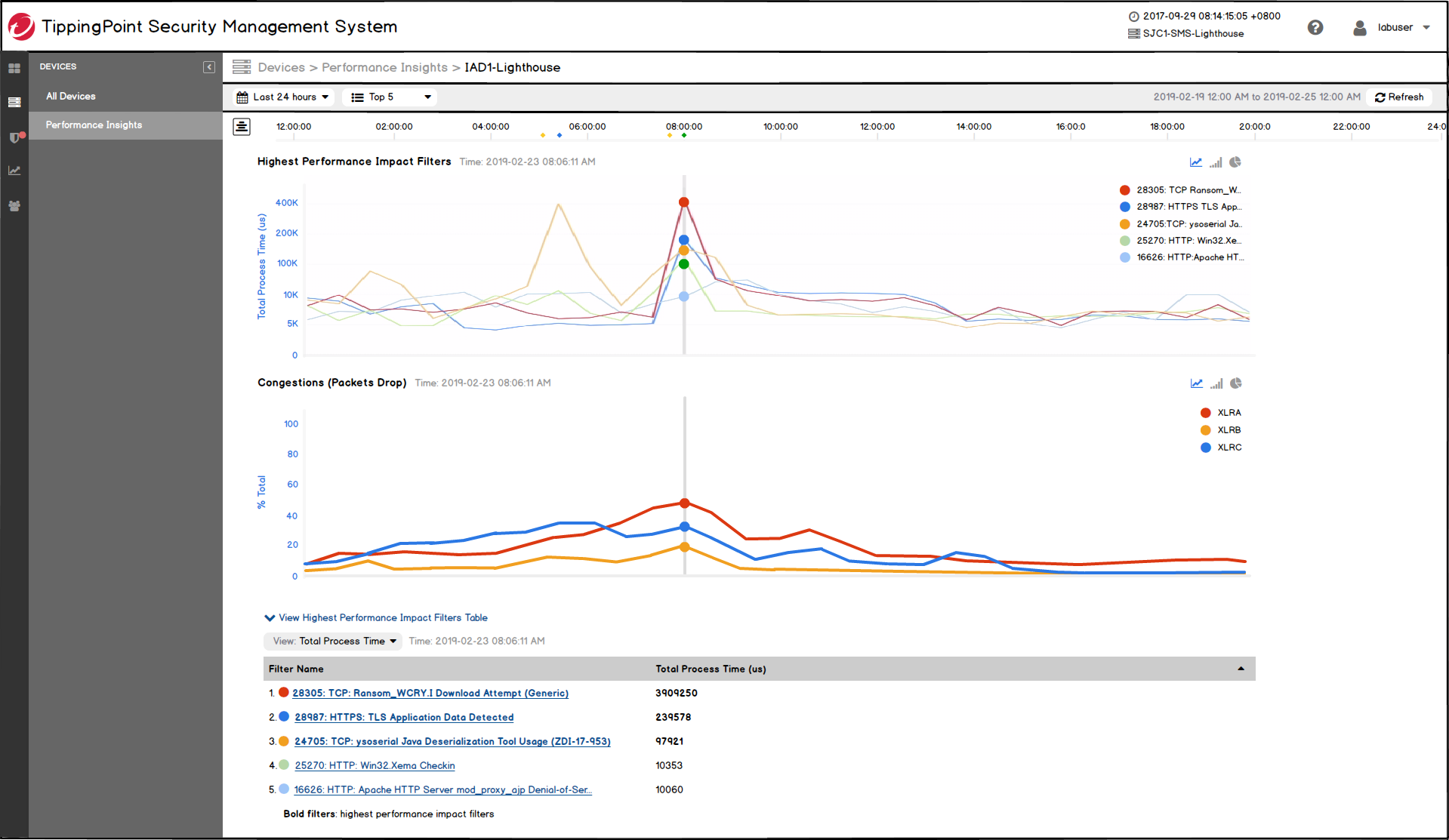Switch Highest Performance Impact Filters to bar chart
The image size is (1449, 840).
click(x=1216, y=162)
